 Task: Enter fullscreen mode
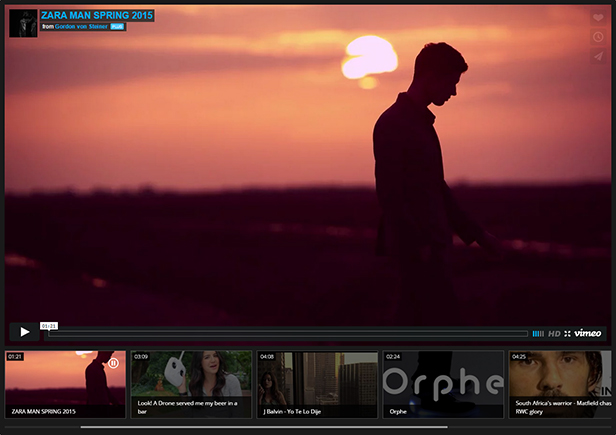tap(567, 334)
